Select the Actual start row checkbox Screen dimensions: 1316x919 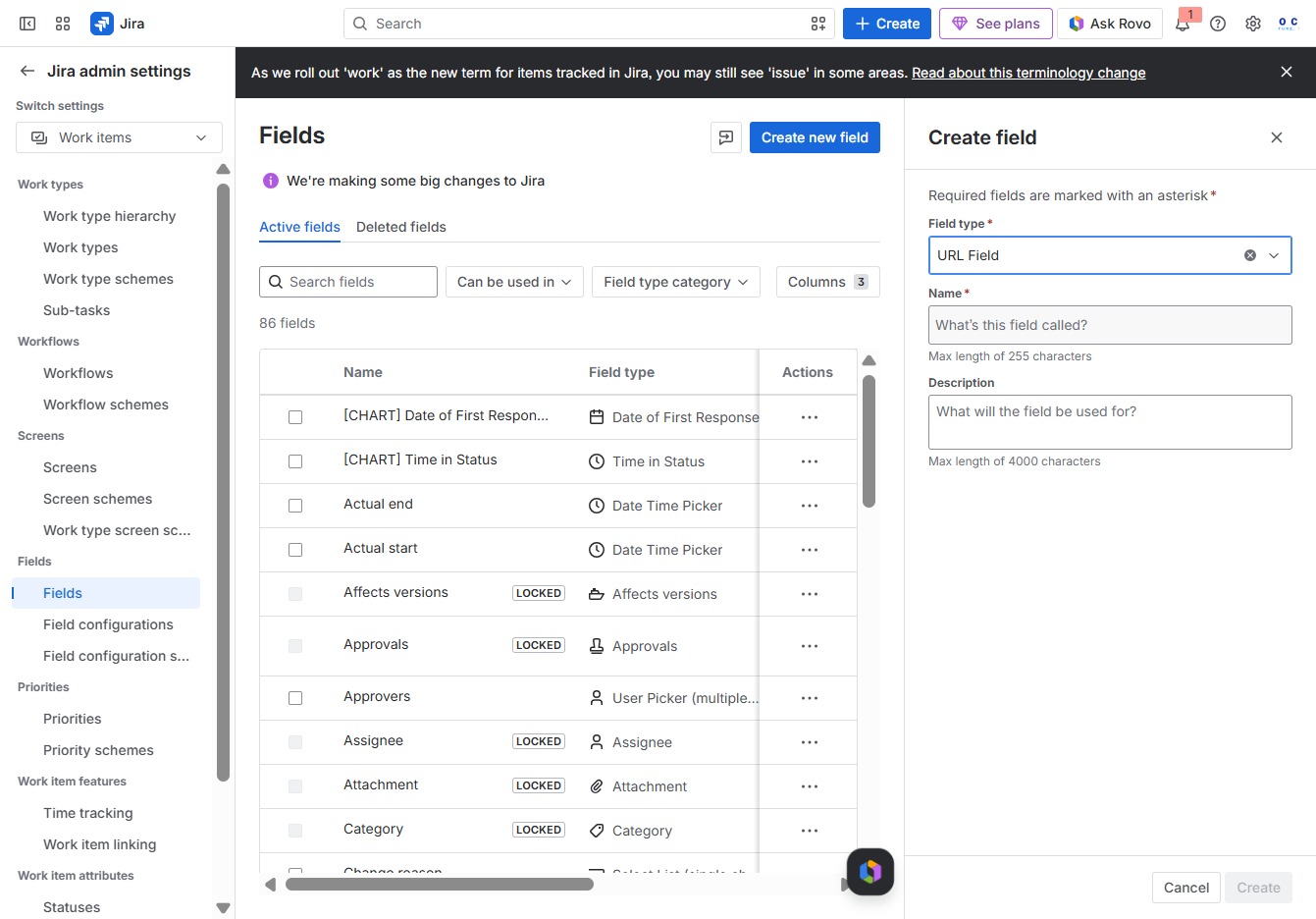click(x=295, y=550)
